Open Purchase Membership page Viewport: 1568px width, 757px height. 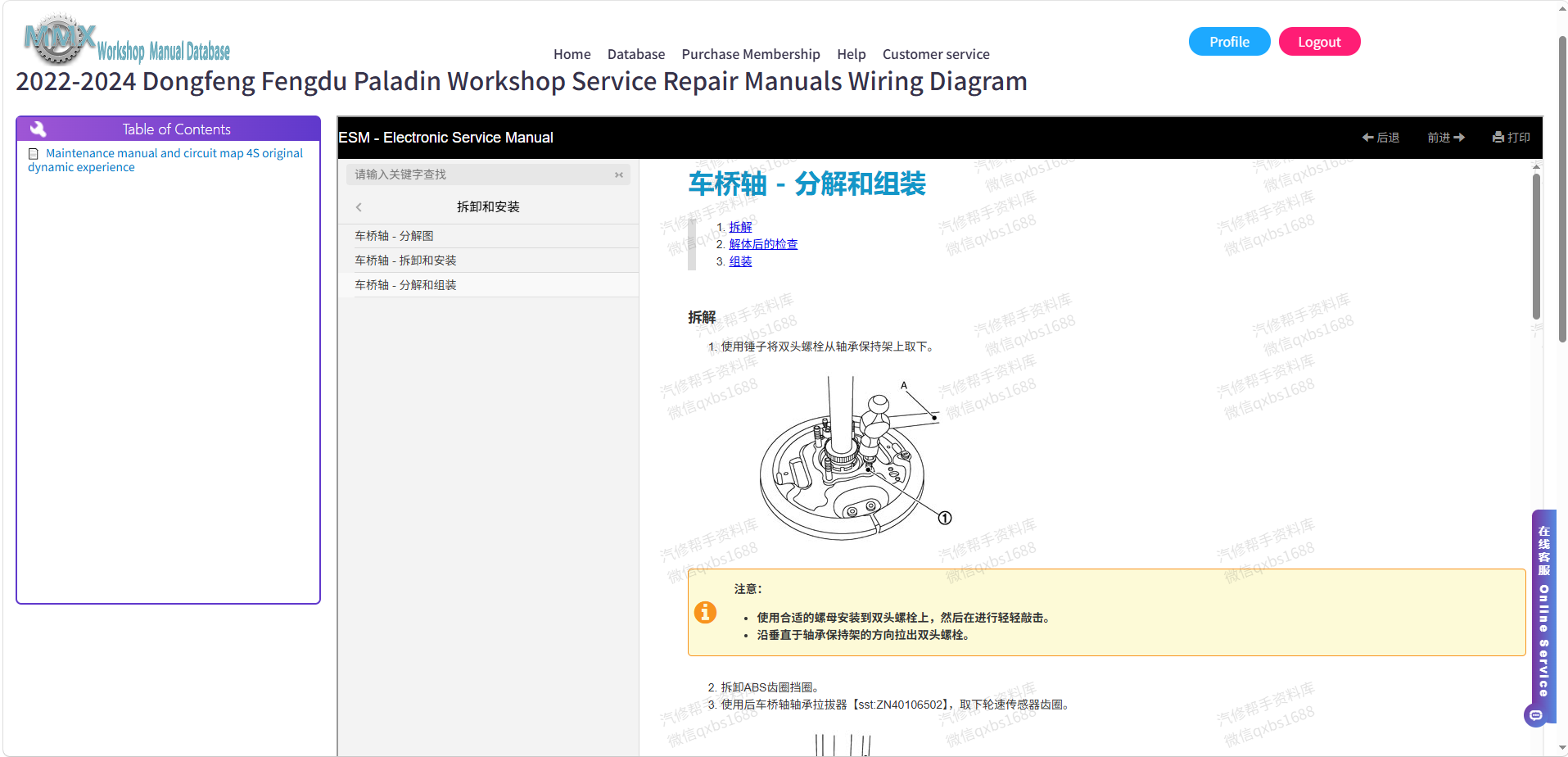[751, 54]
